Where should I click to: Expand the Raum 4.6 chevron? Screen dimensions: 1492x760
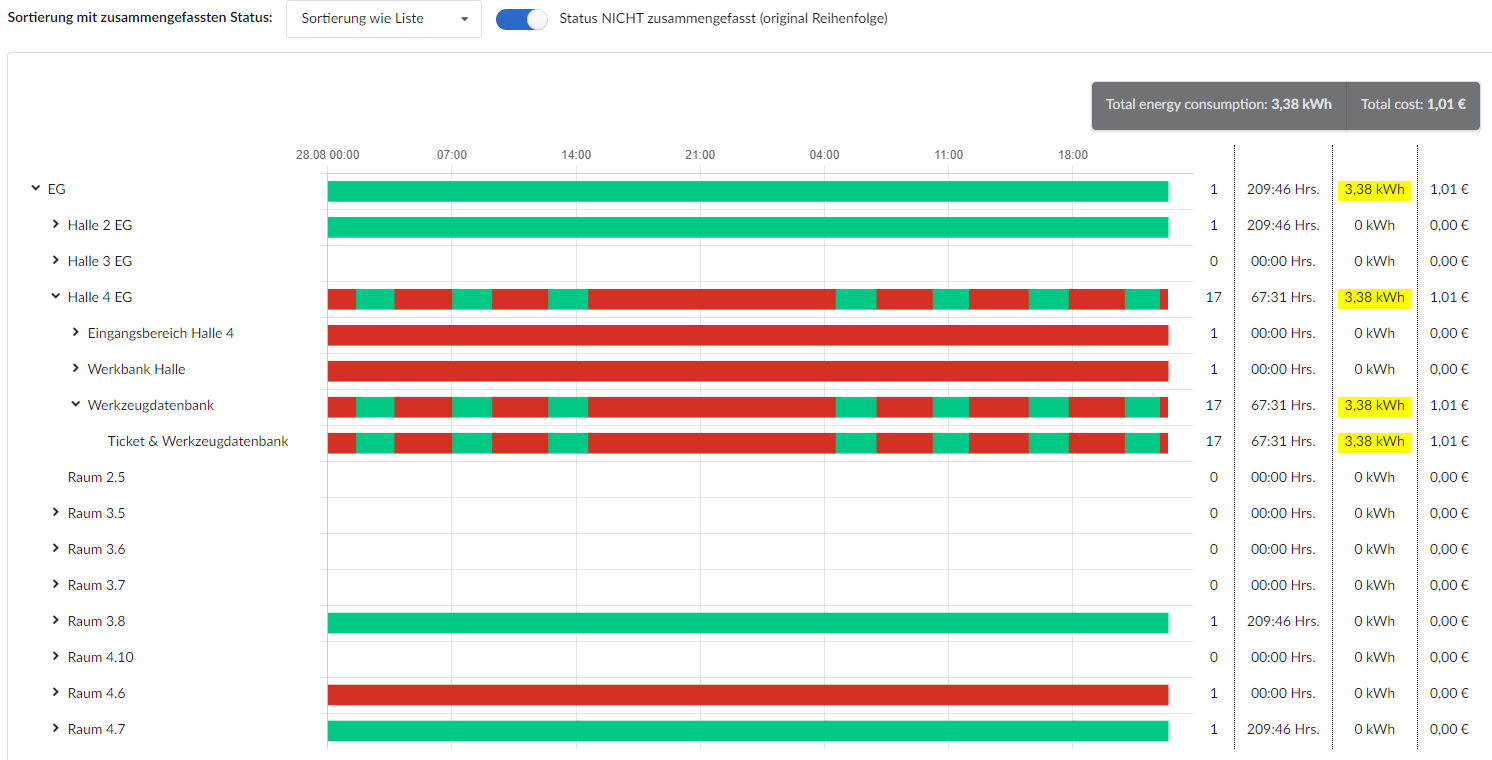point(56,693)
